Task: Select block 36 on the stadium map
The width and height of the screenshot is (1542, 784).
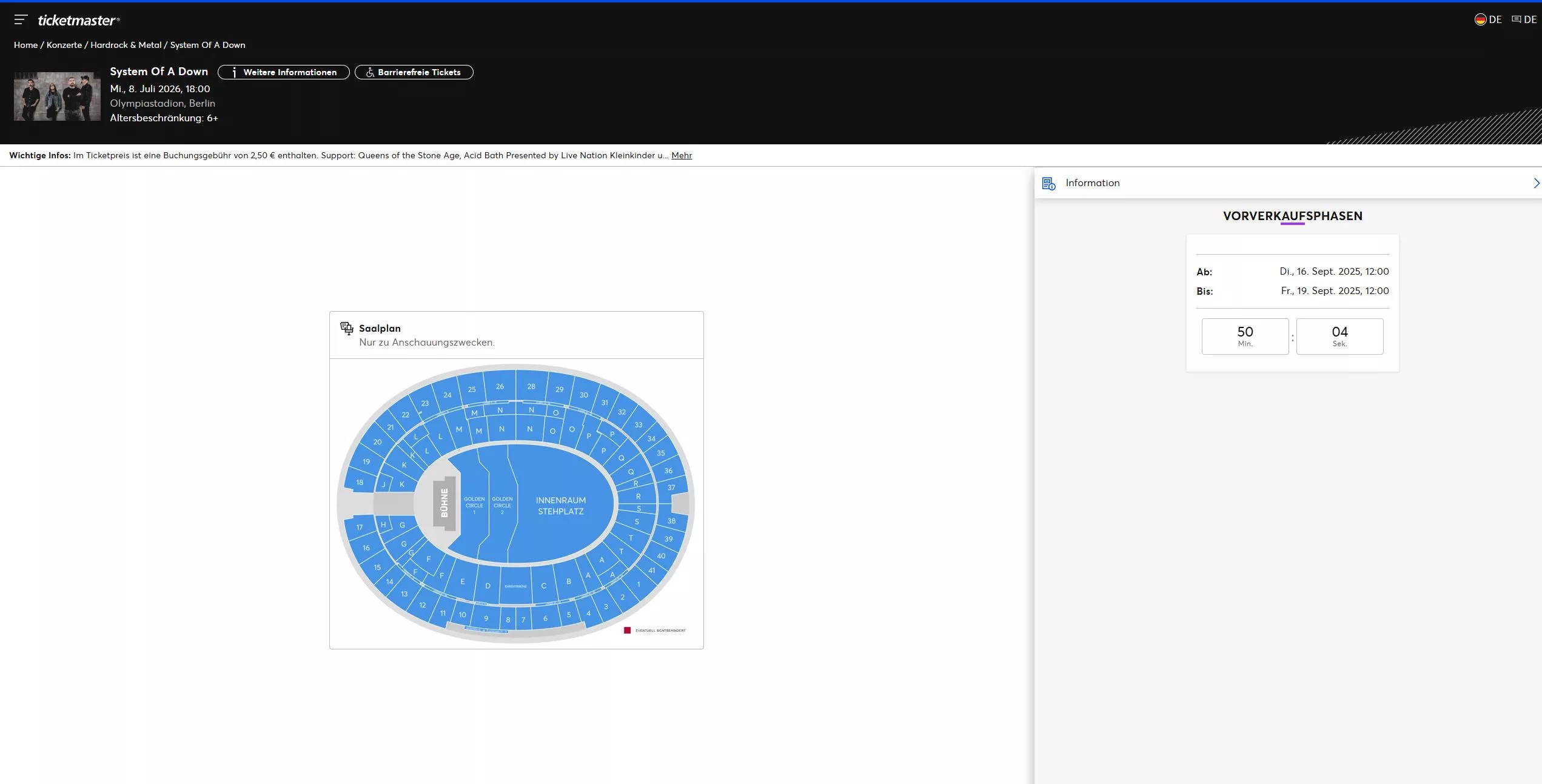Action: coord(668,471)
